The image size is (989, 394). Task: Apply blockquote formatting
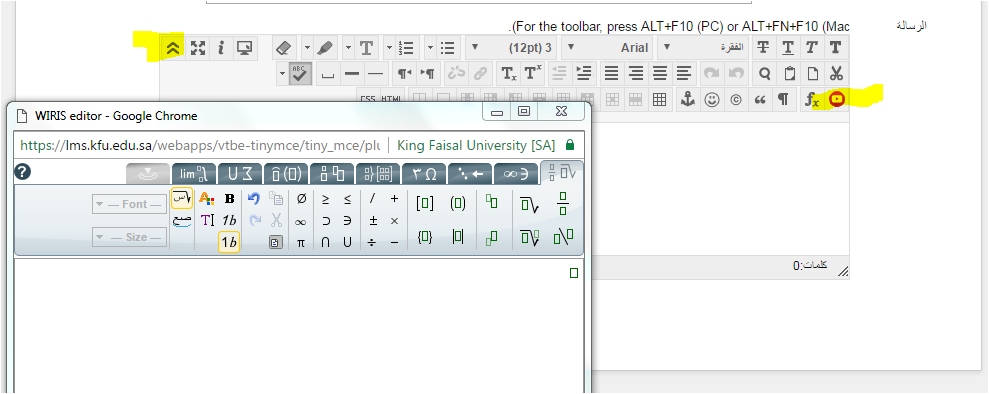(x=759, y=100)
